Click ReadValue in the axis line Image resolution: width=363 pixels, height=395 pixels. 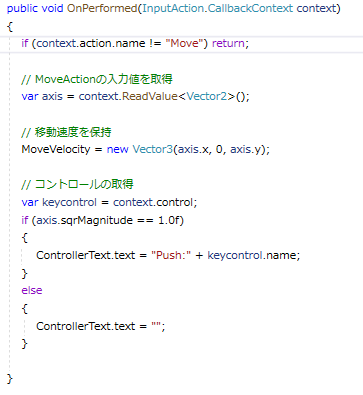150,96
